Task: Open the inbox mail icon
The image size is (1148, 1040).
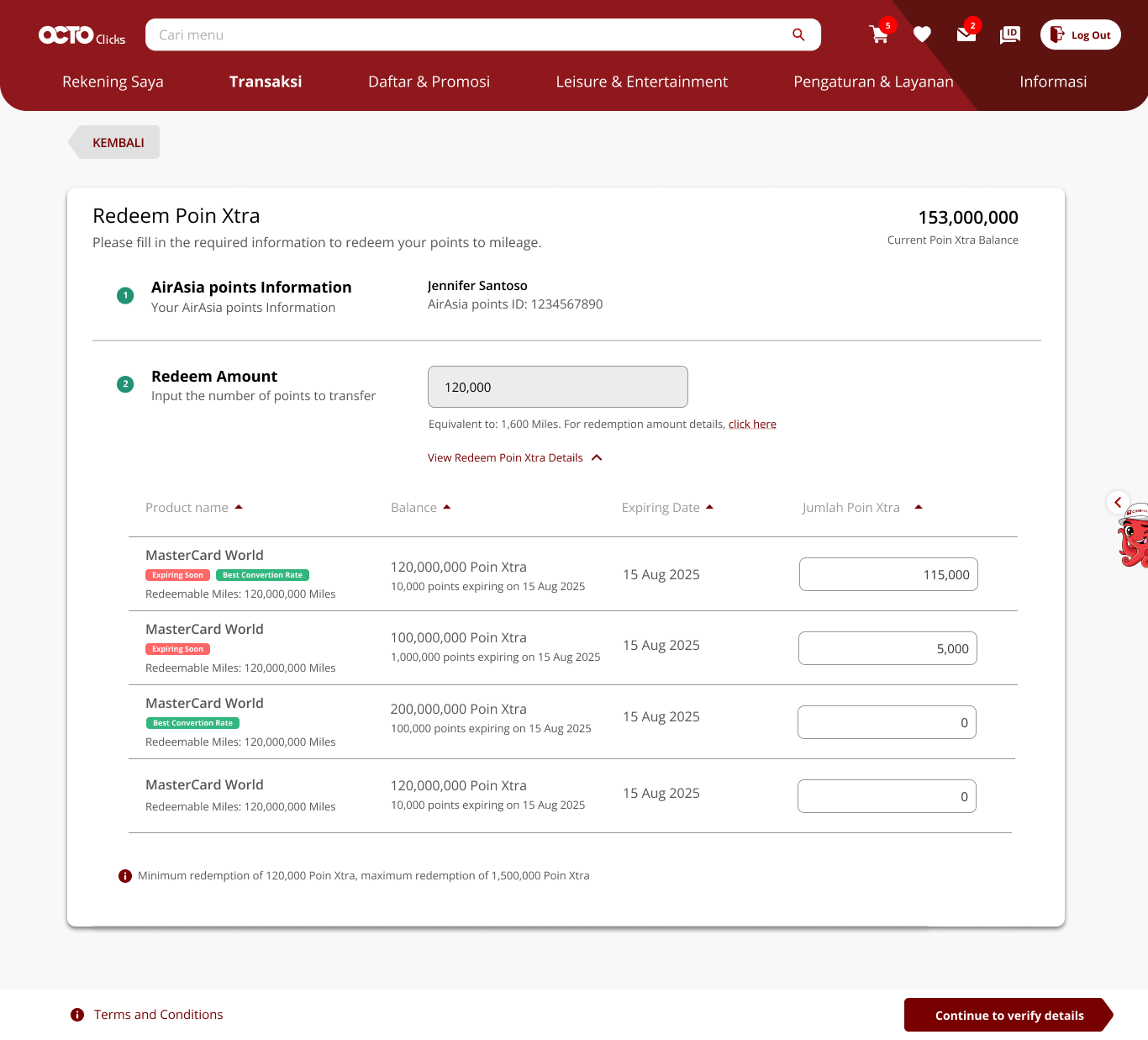Action: (966, 34)
